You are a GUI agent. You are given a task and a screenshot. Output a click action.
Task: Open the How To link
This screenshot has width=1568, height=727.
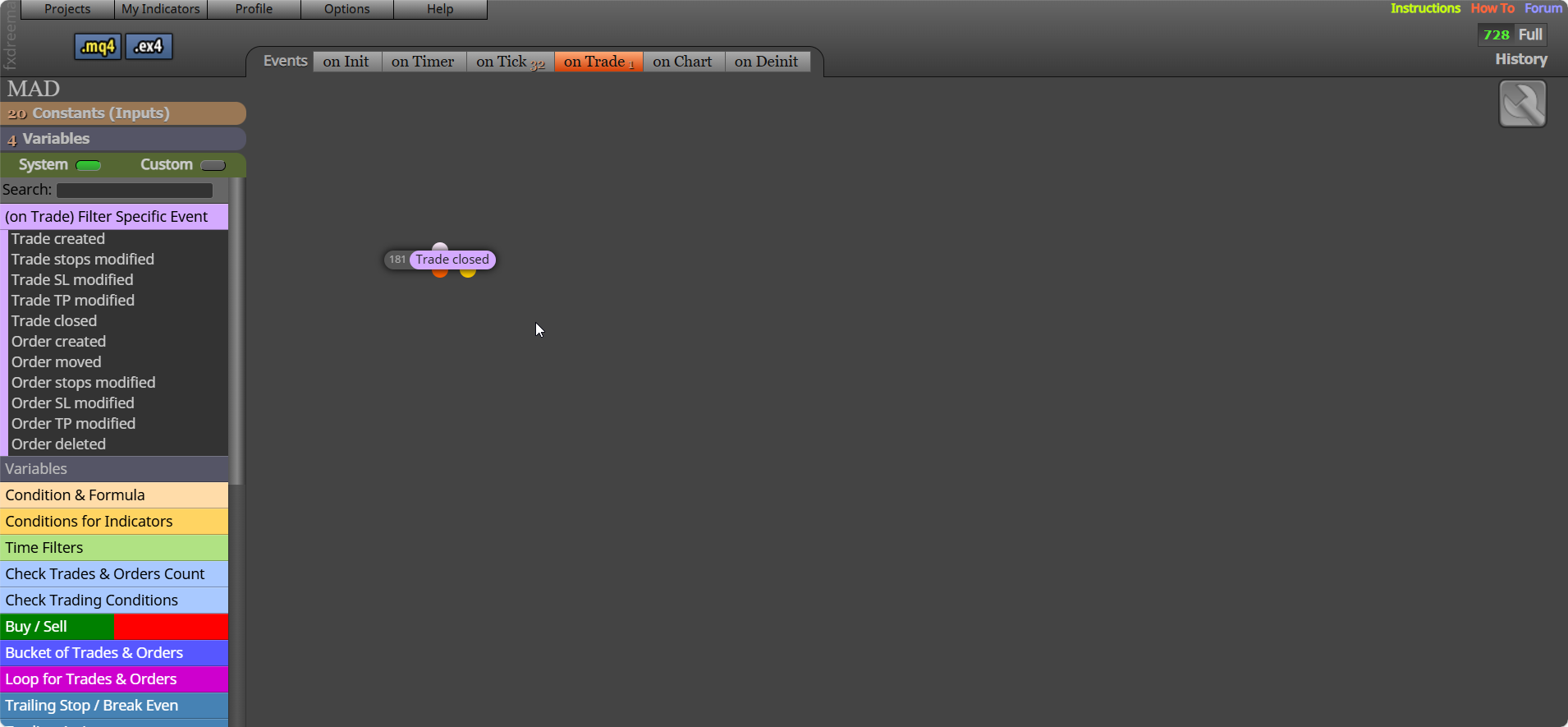[1492, 8]
